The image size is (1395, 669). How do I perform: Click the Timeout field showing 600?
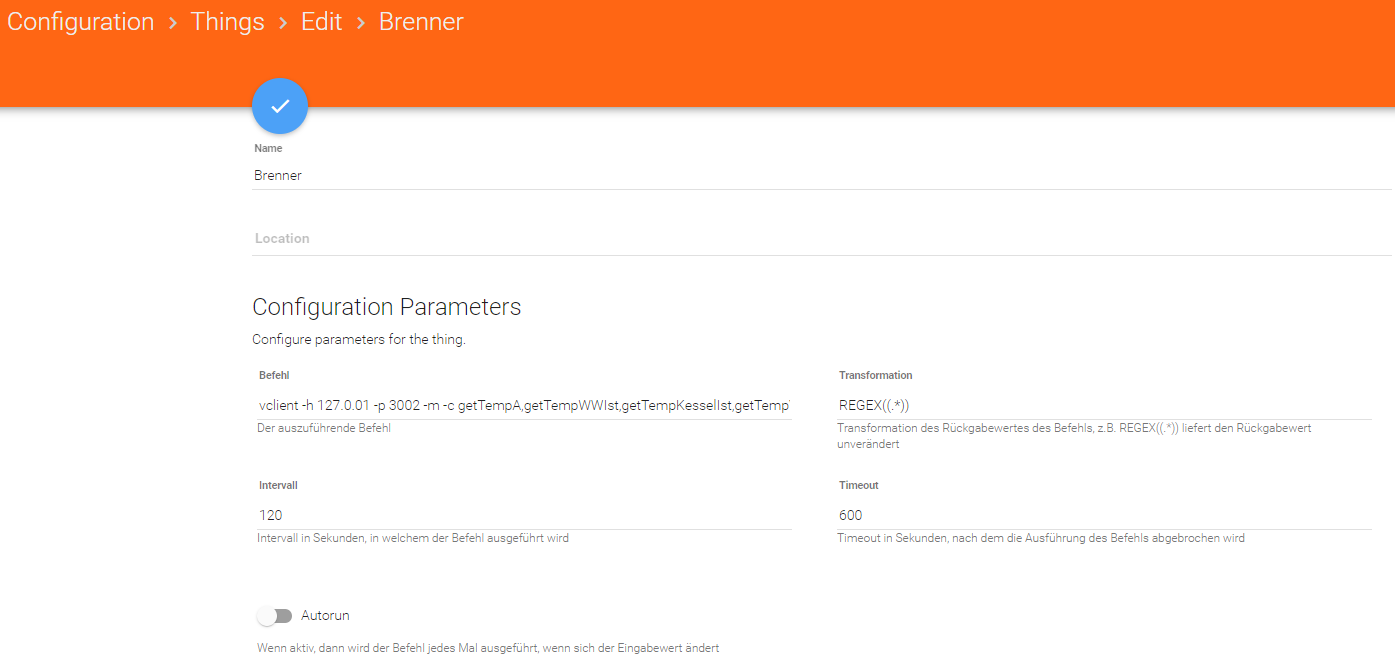[x=1104, y=515]
